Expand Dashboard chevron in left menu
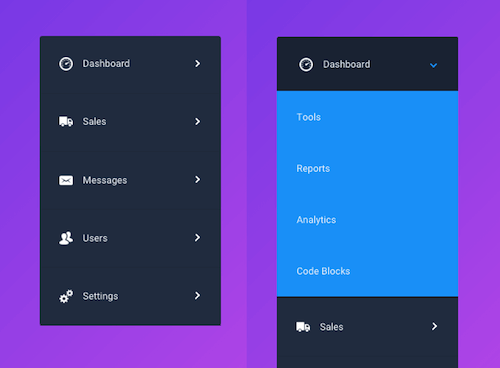 [198, 64]
